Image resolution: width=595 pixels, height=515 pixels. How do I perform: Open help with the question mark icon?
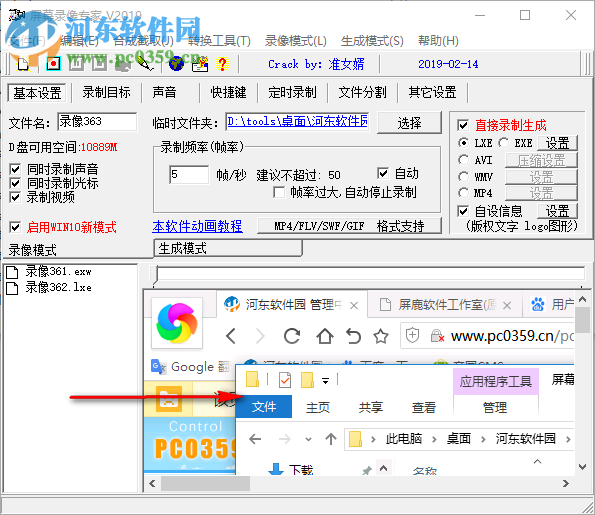click(222, 64)
